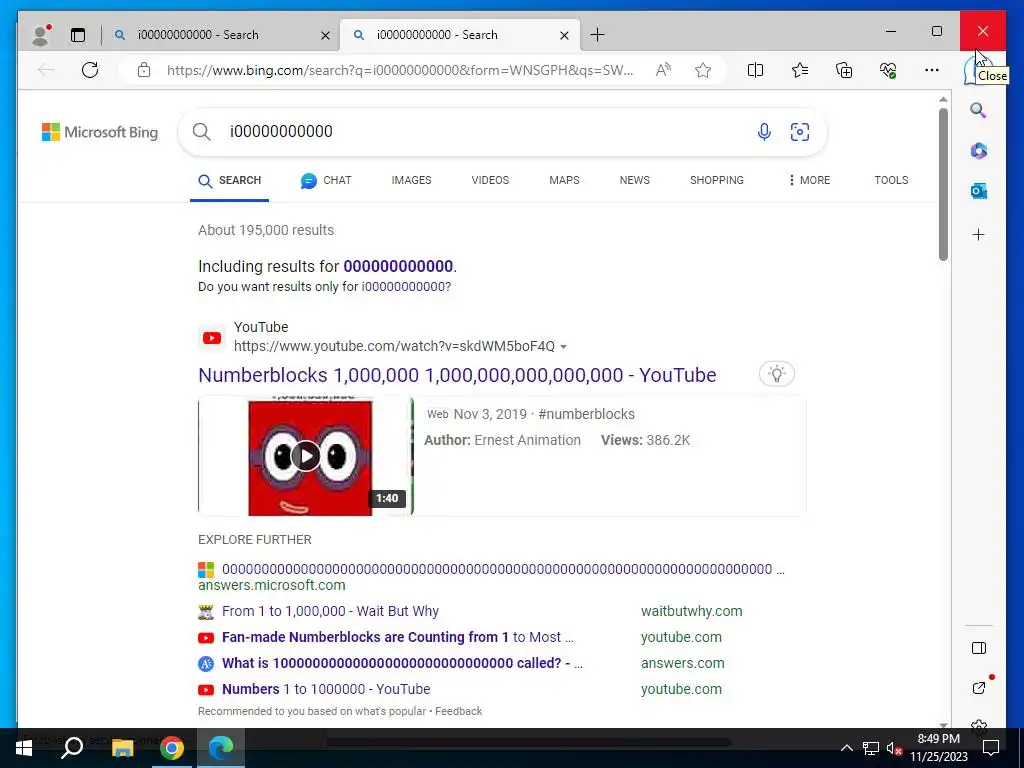Click the address bar URL
Screen dimensions: 1024x768
tap(400, 71)
